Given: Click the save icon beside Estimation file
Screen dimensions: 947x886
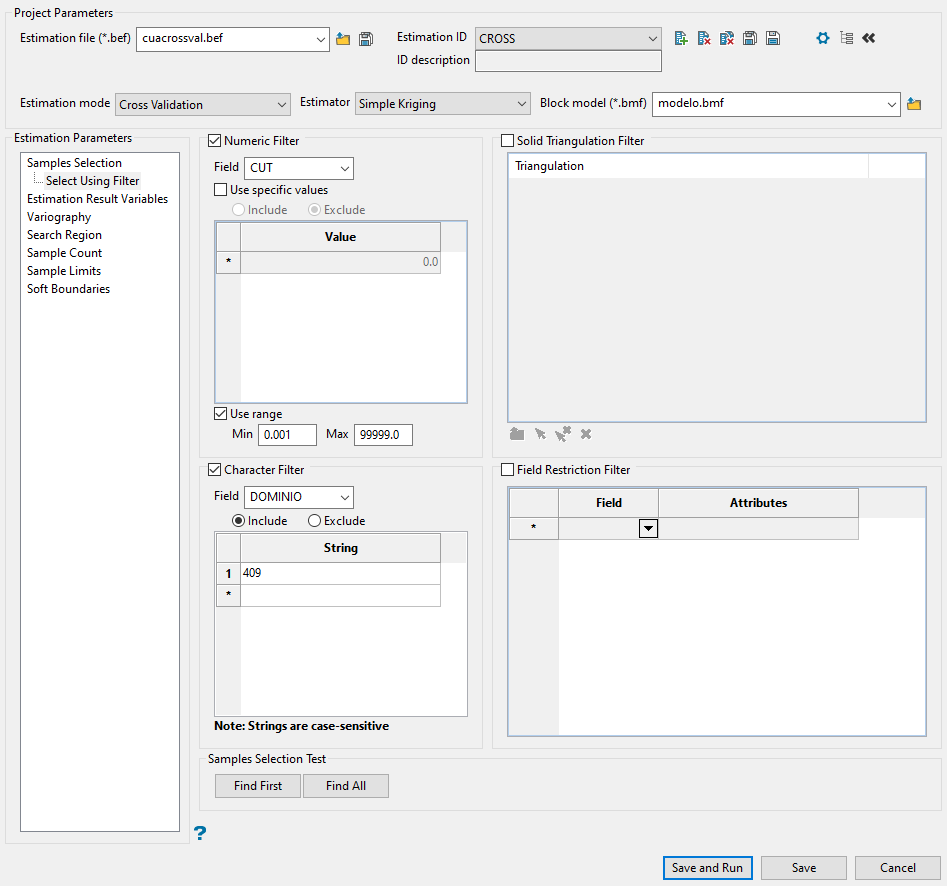Looking at the screenshot, I should click(x=366, y=39).
